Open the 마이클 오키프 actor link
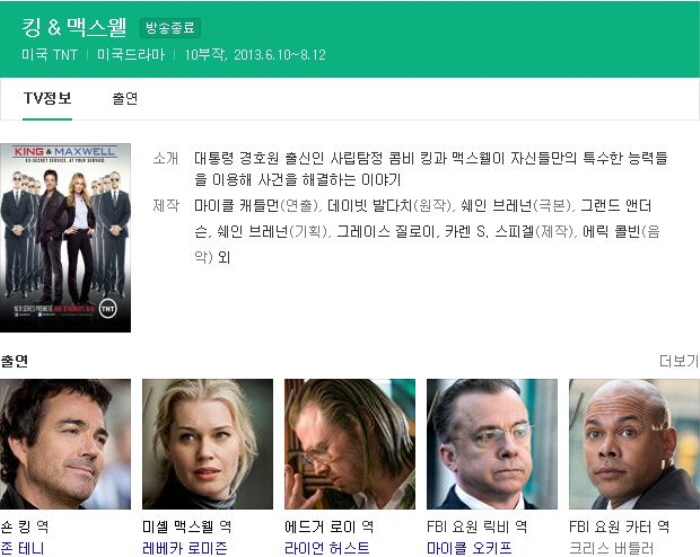The image size is (700, 557). click(469, 548)
